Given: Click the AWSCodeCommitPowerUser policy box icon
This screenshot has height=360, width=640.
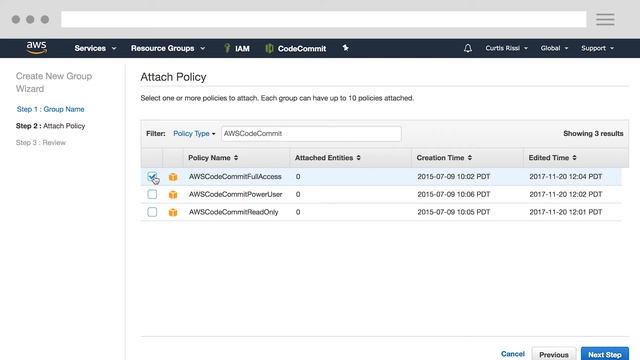Looking at the screenshot, I should 173,195.
